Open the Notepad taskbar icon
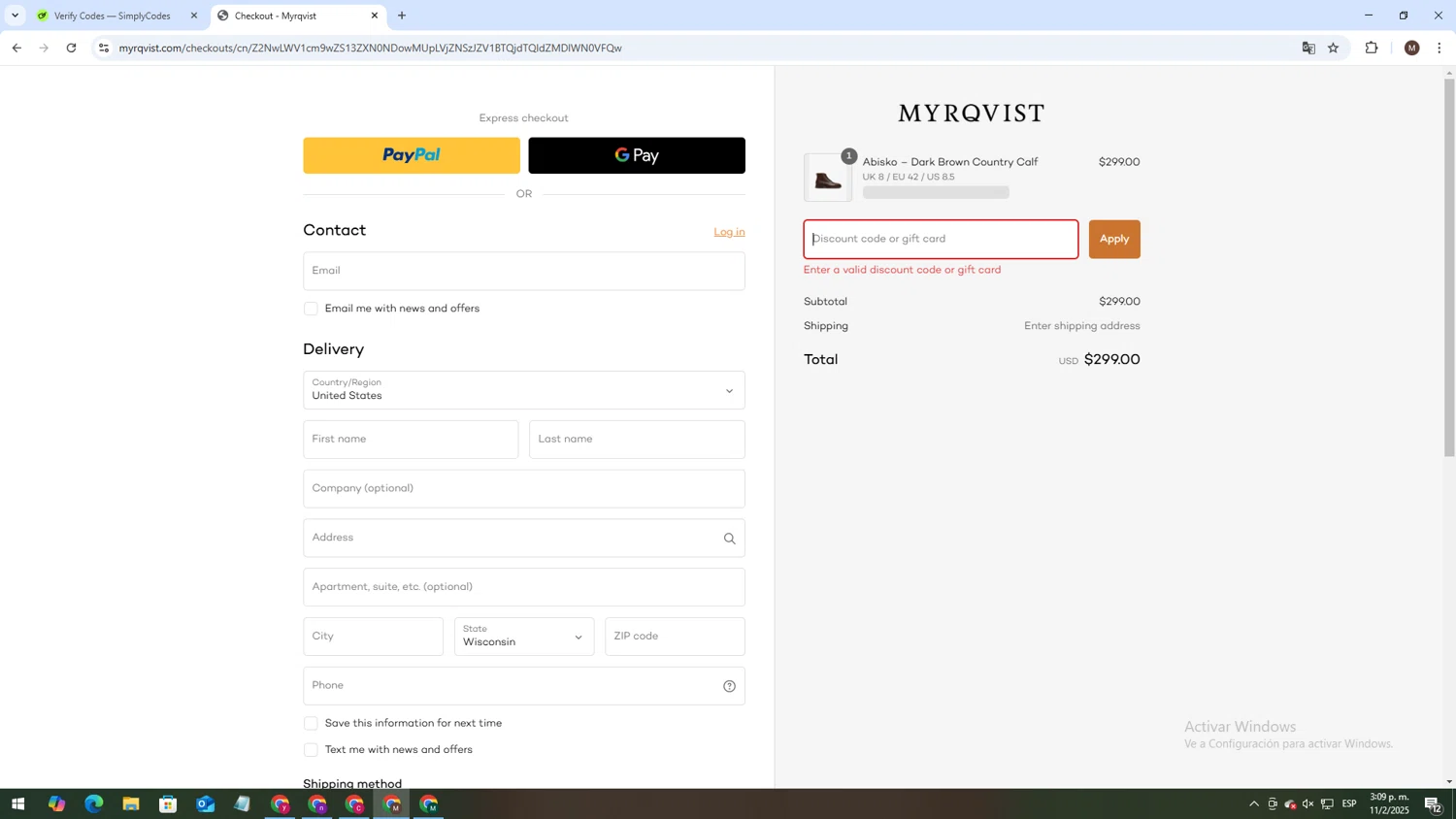 point(243,804)
